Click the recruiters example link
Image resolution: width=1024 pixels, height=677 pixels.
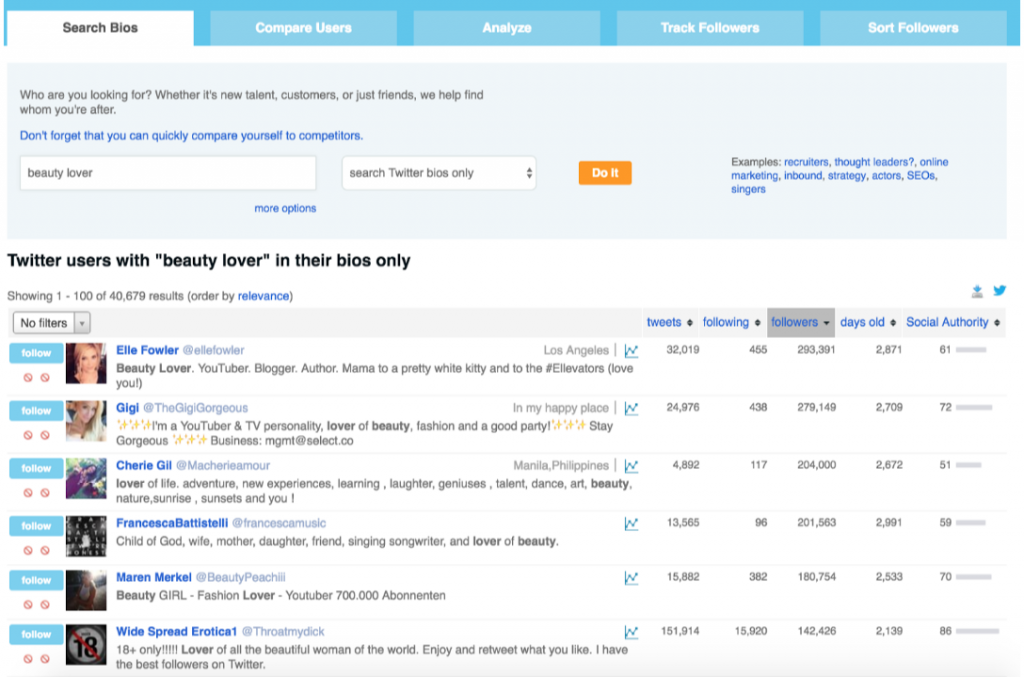(806, 162)
